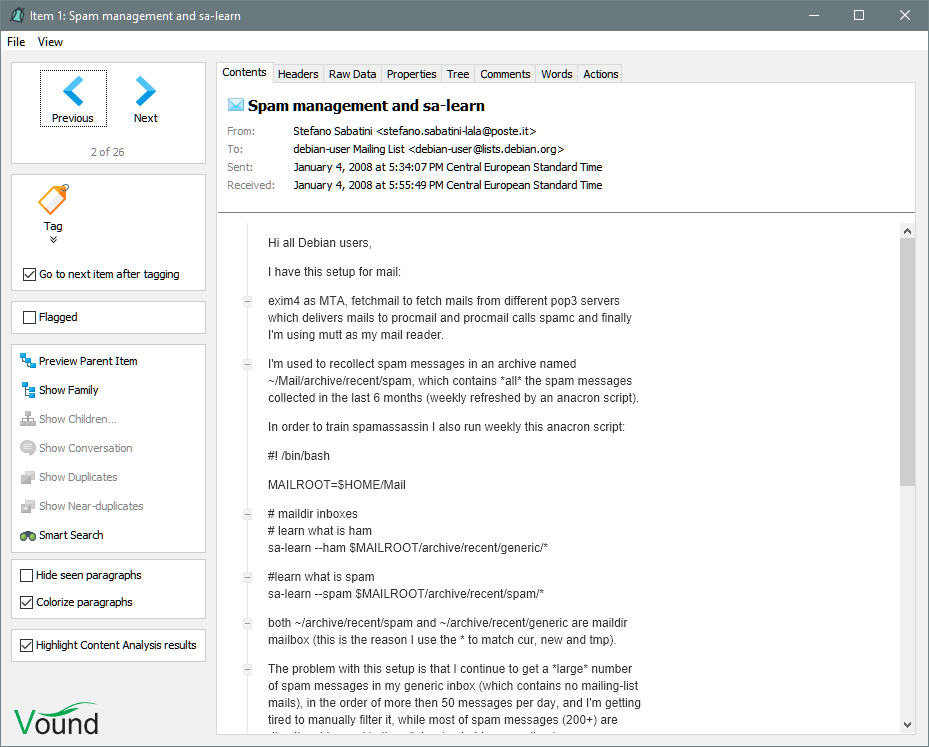Open the Raw Data tab
The height and width of the screenshot is (747, 929).
353,74
